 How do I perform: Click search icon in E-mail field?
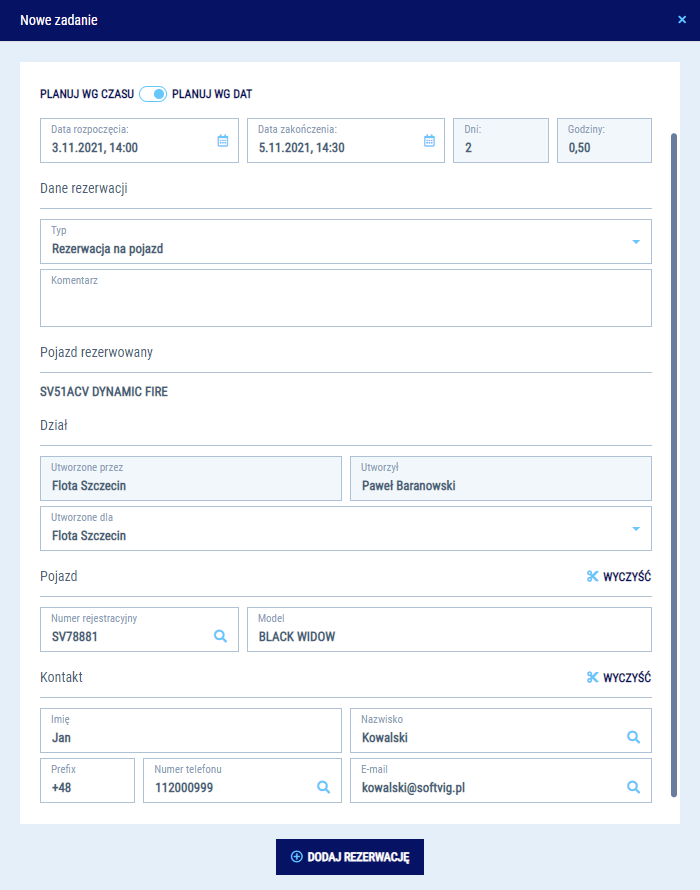tap(633, 787)
